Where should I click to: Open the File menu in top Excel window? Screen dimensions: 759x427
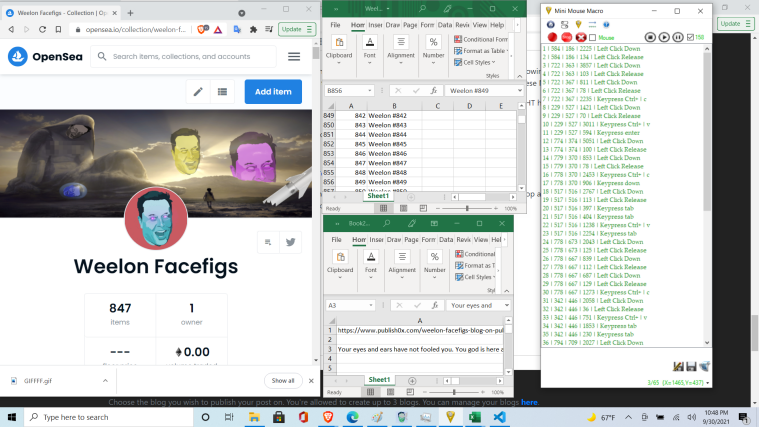(335, 25)
